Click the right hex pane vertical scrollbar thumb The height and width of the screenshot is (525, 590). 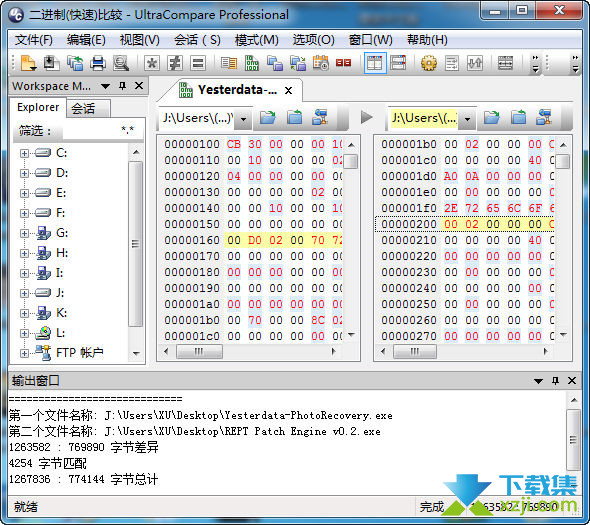pyautogui.click(x=563, y=161)
